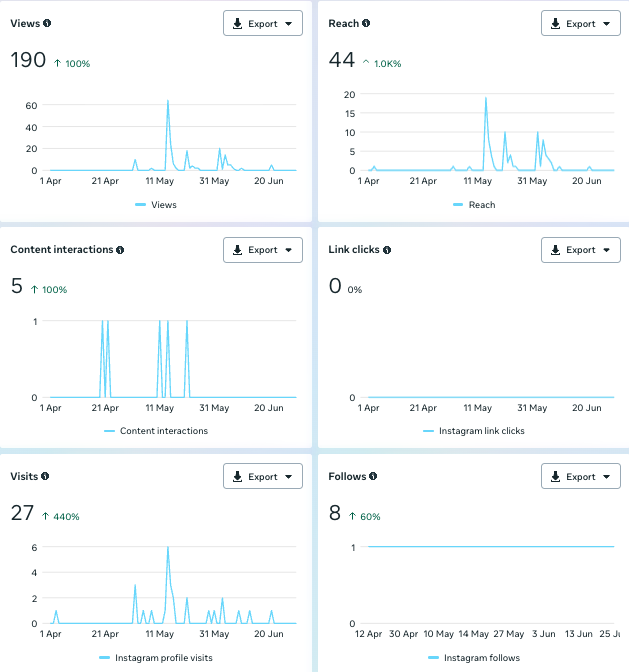Expand the Content interactions Export dropdown arrow
Viewport: 629px width, 672px height.
point(289,251)
